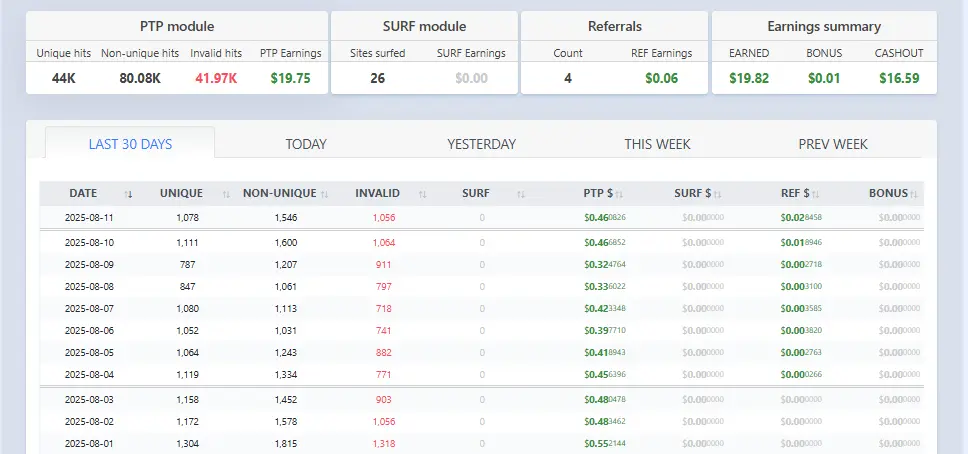Click the $0.01 BONUS summary value
This screenshot has width=968, height=454.
[824, 78]
